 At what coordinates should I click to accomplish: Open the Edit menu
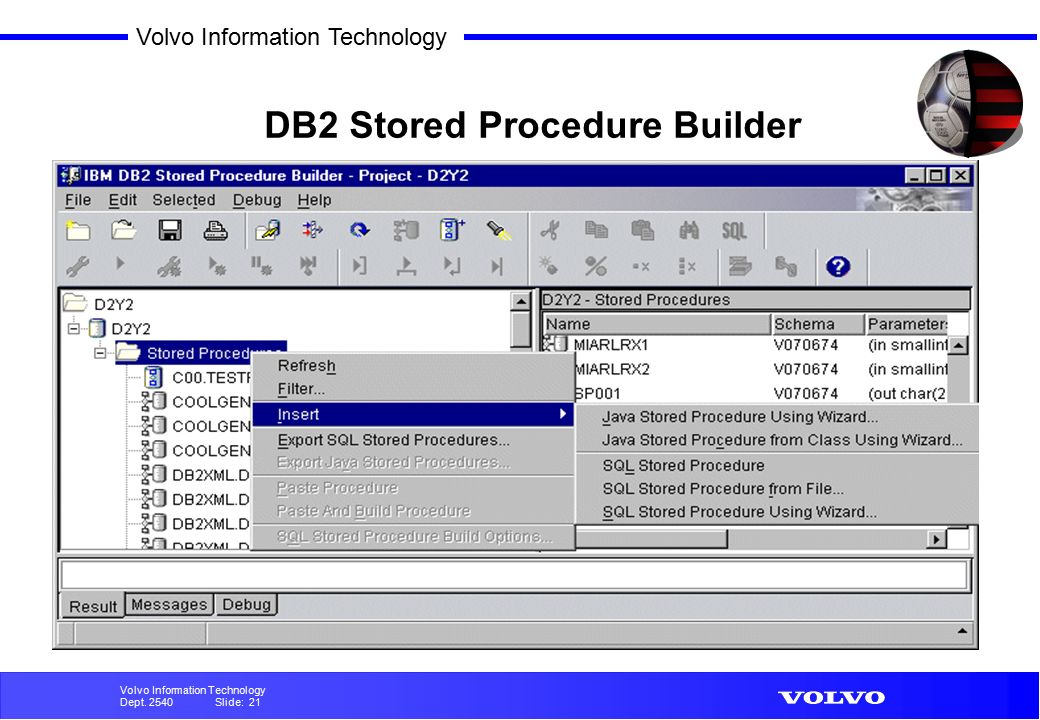pyautogui.click(x=123, y=200)
